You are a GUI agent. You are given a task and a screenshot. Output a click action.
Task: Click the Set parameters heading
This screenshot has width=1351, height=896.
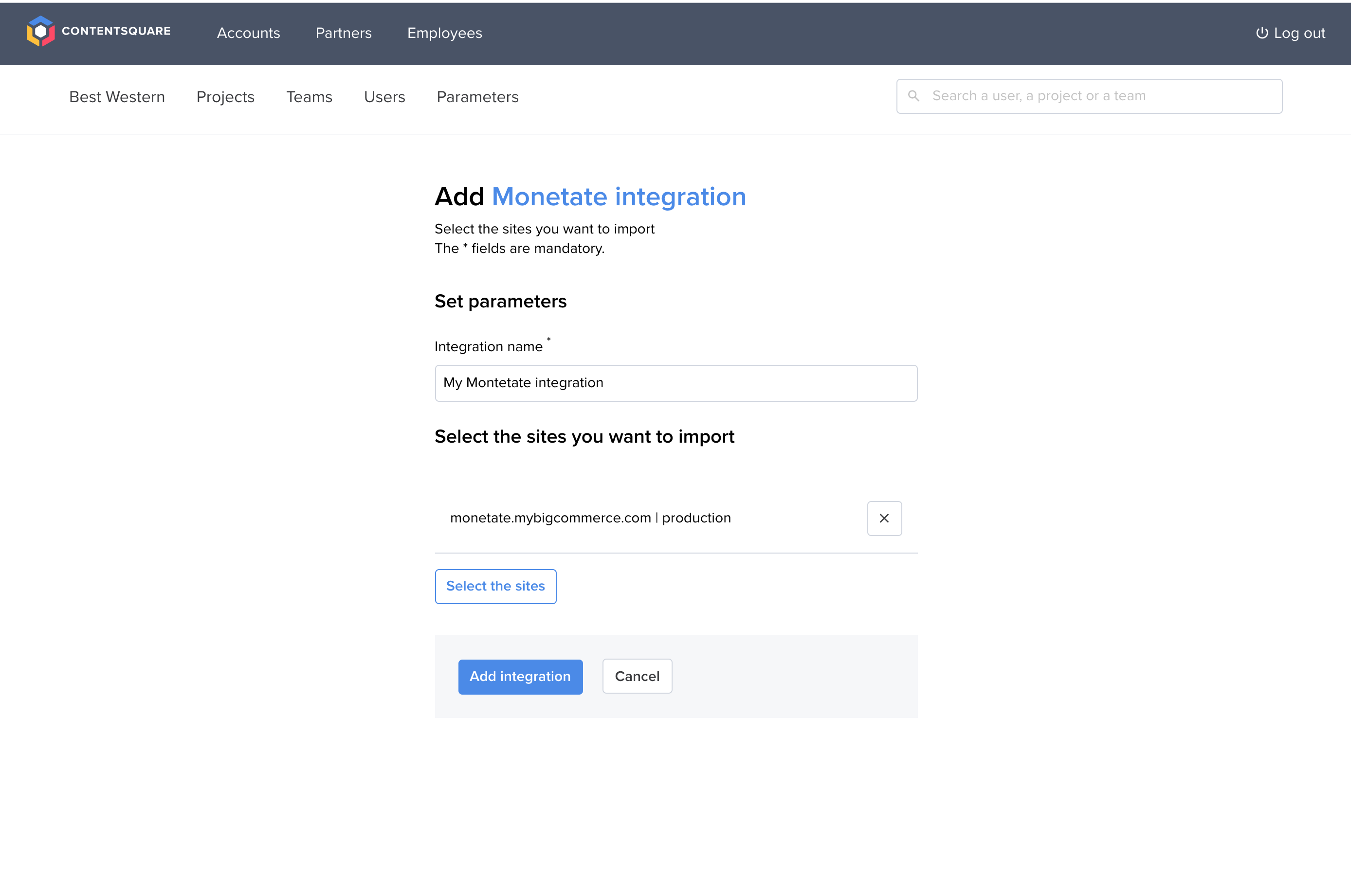500,301
